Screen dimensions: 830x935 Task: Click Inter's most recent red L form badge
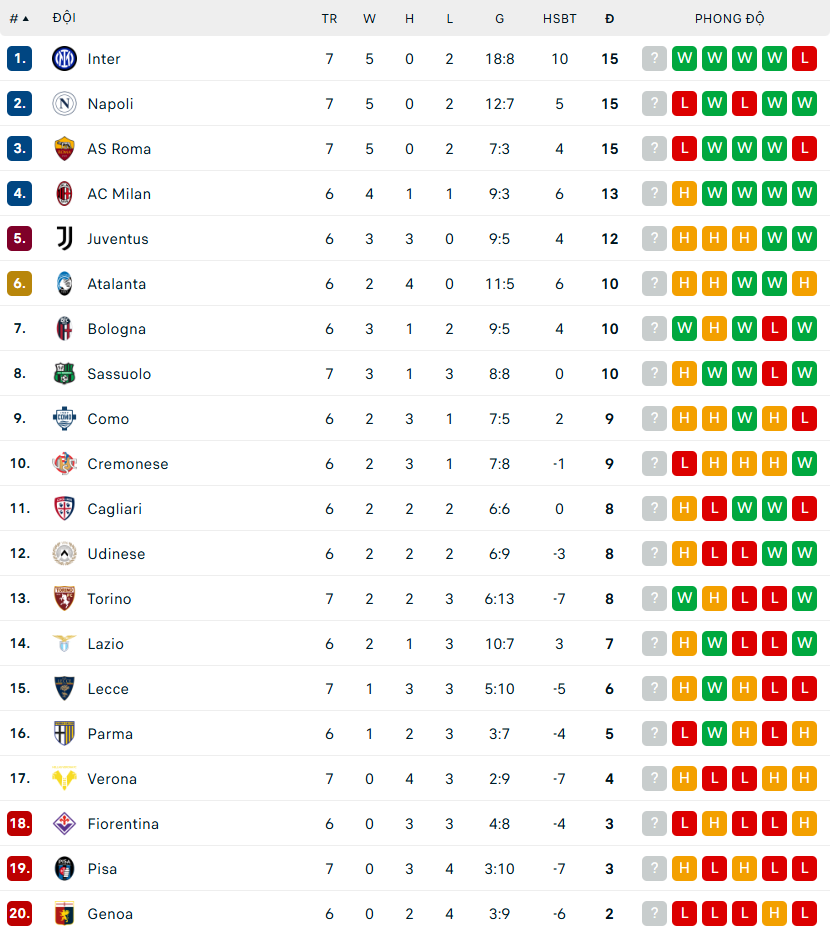tap(805, 58)
